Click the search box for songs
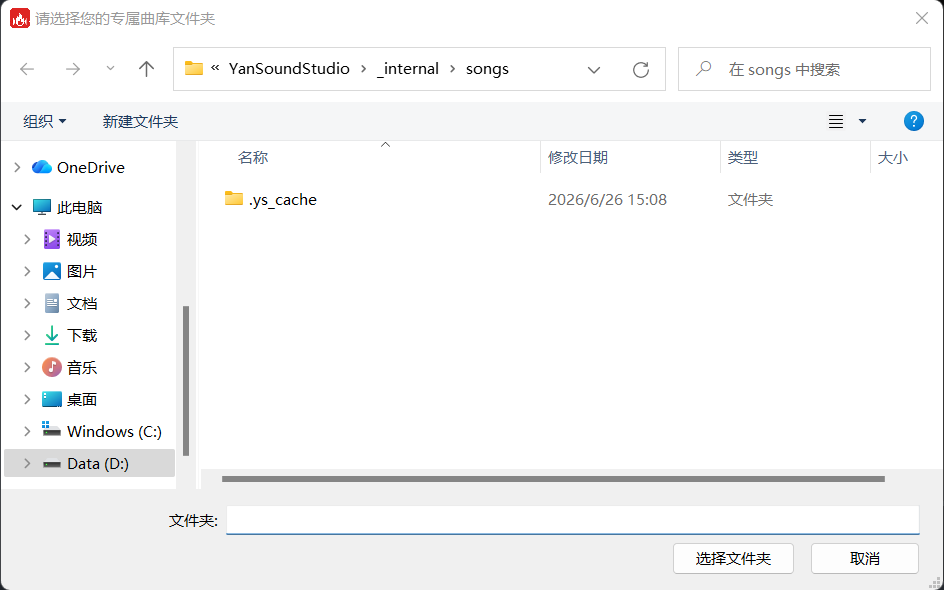Image resolution: width=944 pixels, height=590 pixels. pyautogui.click(x=804, y=69)
